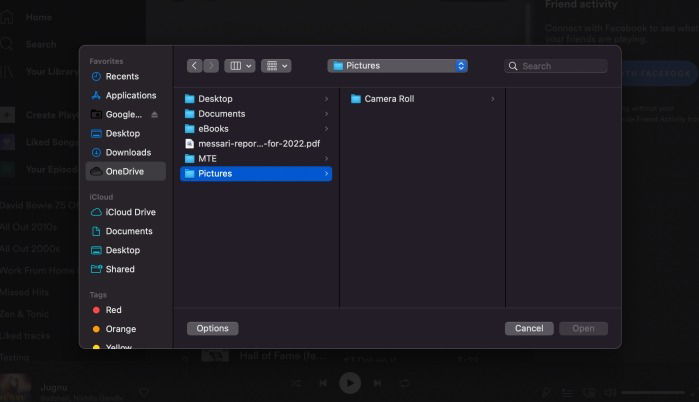699x402 pixels.
Task: Select Applications in the sidebar
Action: click(126, 95)
